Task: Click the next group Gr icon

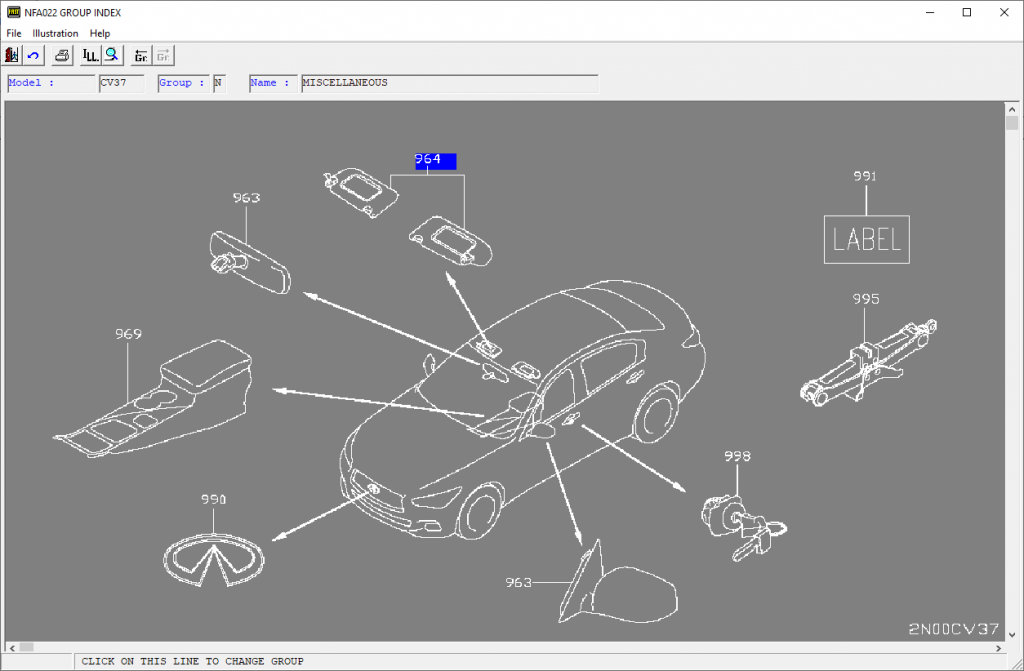Action: pos(162,55)
